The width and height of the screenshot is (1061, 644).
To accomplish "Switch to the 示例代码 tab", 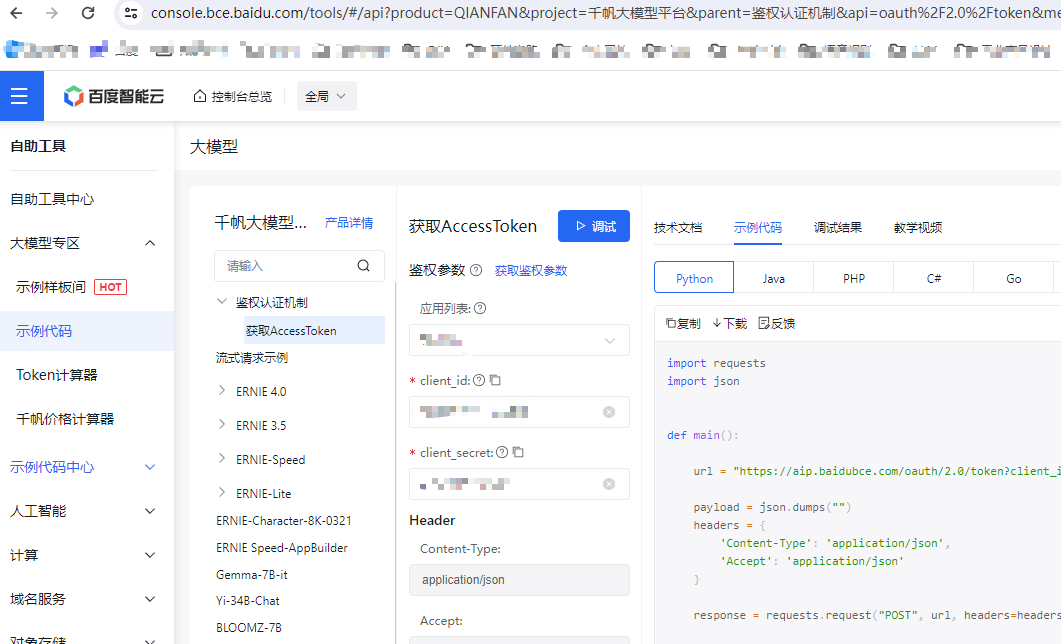I will click(x=758, y=227).
